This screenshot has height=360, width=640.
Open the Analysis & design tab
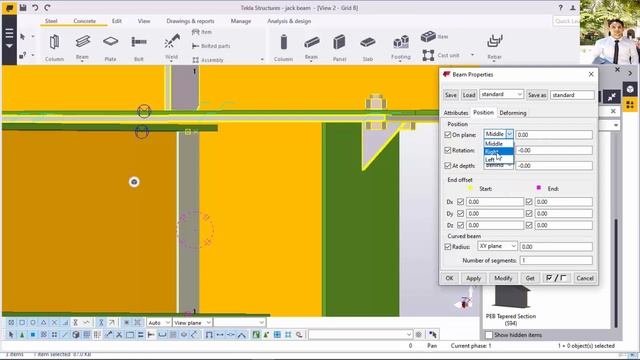pyautogui.click(x=289, y=21)
